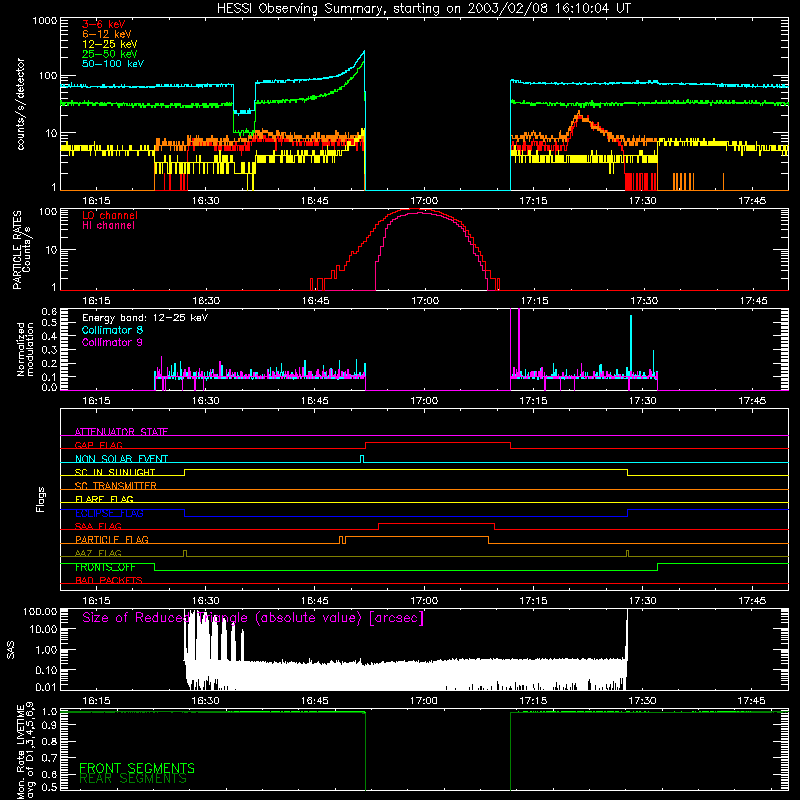Click the red 3-6 keV legend entry
This screenshot has height=800, width=800.
pos(104,24)
